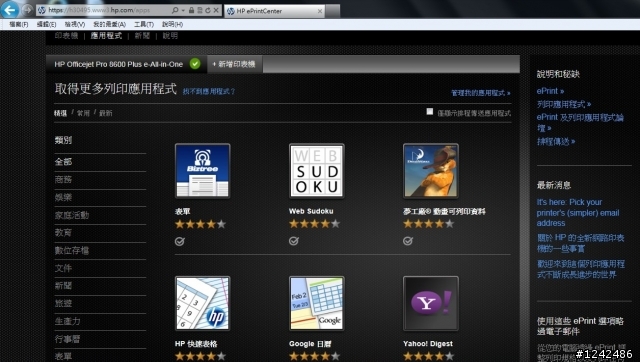Open the 工具(T) menu
Screen dimensions: 640x362
144,24
